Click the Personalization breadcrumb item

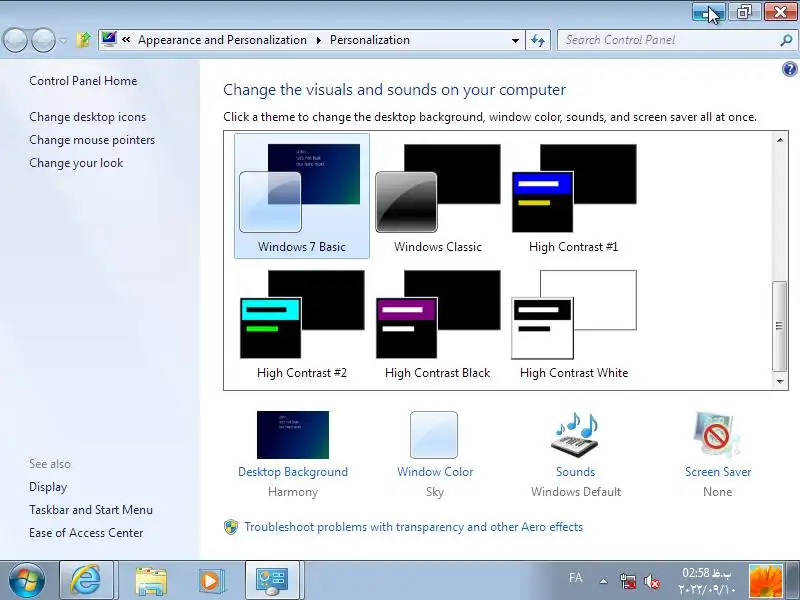pyautogui.click(x=370, y=40)
